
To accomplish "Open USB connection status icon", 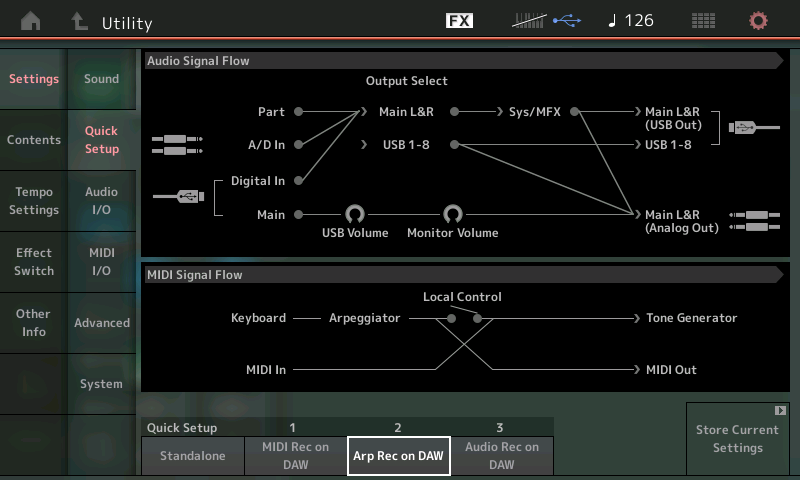I will pos(567,21).
